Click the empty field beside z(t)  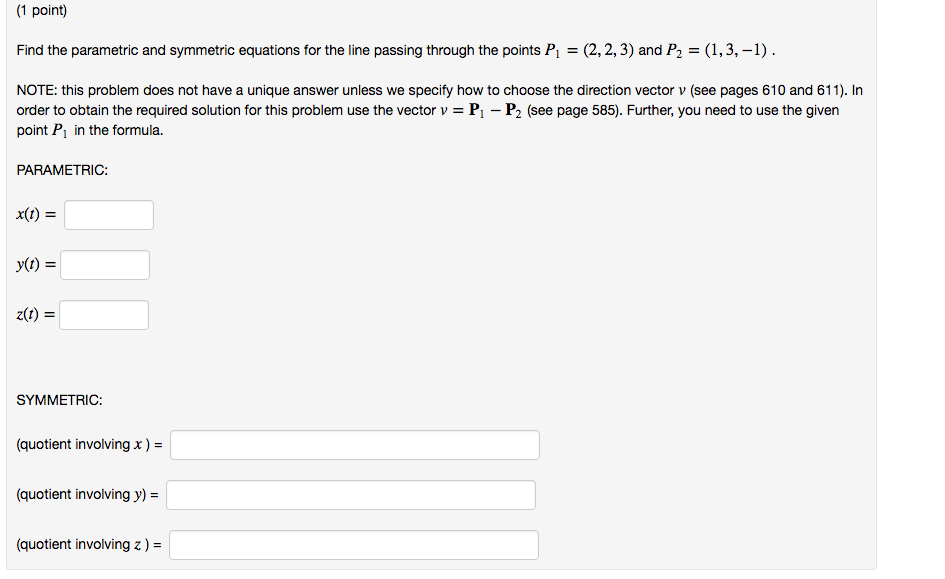click(104, 314)
